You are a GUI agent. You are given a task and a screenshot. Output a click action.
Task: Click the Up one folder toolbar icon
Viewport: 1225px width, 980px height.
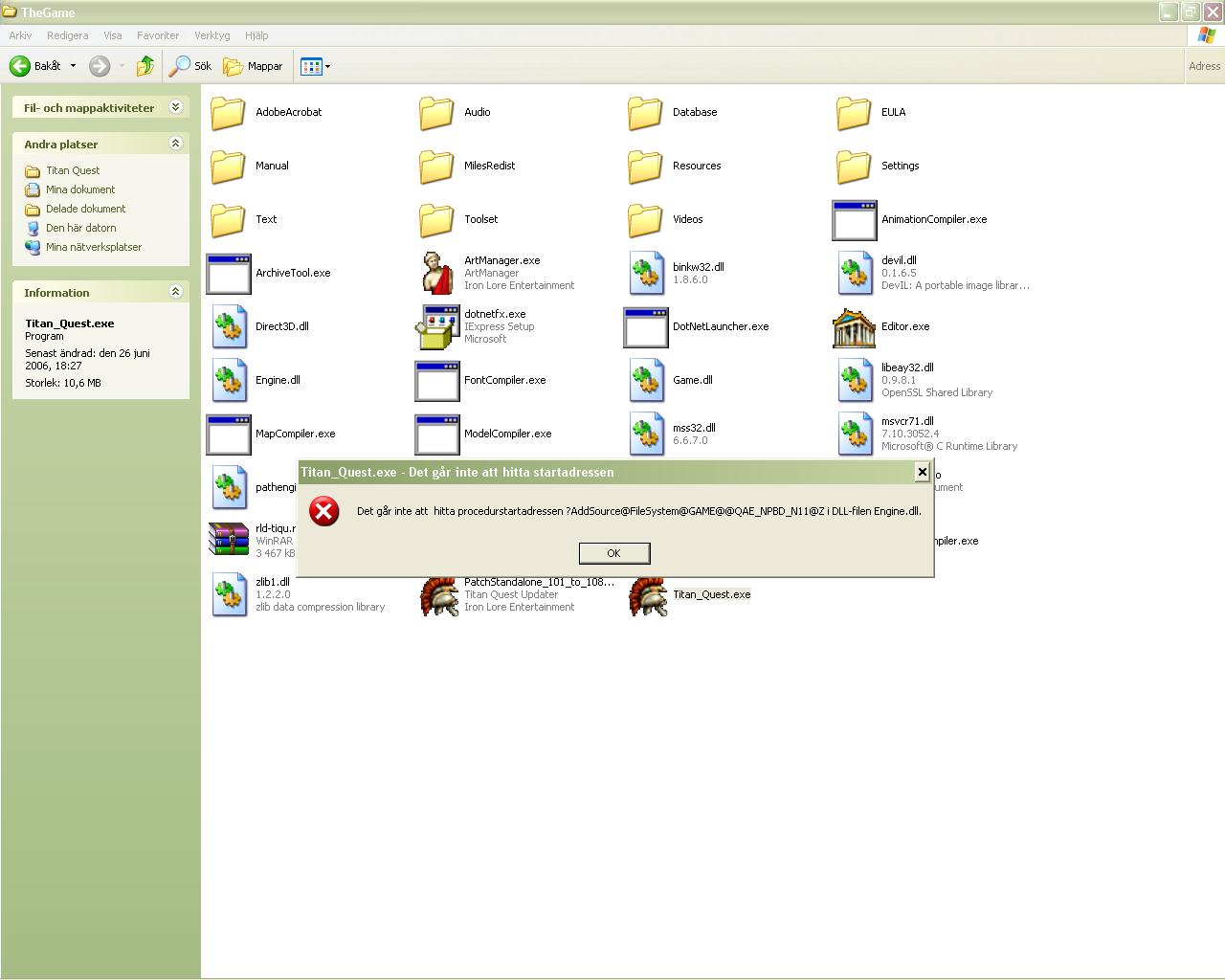(x=145, y=66)
